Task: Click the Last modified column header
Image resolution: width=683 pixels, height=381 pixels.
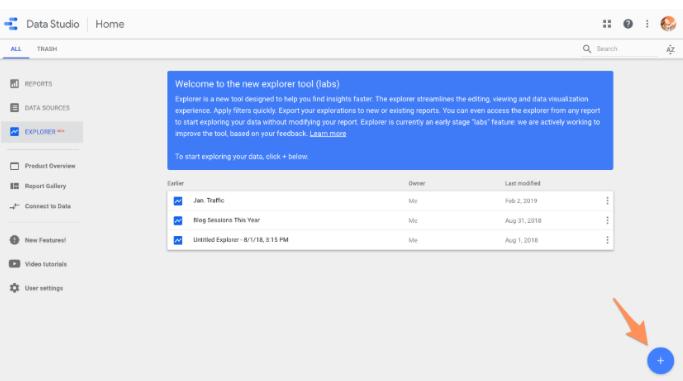Action: pyautogui.click(x=522, y=183)
